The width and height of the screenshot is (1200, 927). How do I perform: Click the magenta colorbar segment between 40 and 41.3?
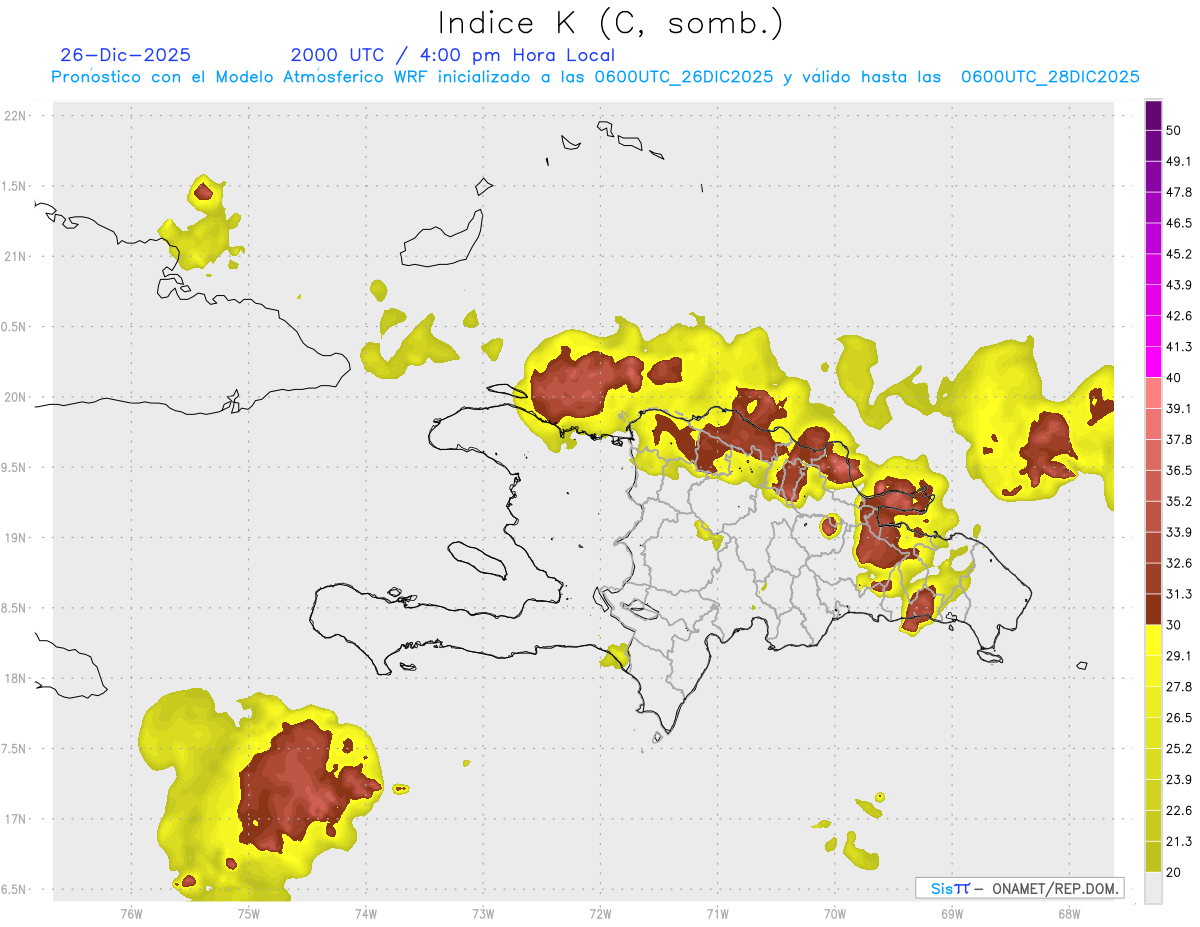pos(1153,362)
